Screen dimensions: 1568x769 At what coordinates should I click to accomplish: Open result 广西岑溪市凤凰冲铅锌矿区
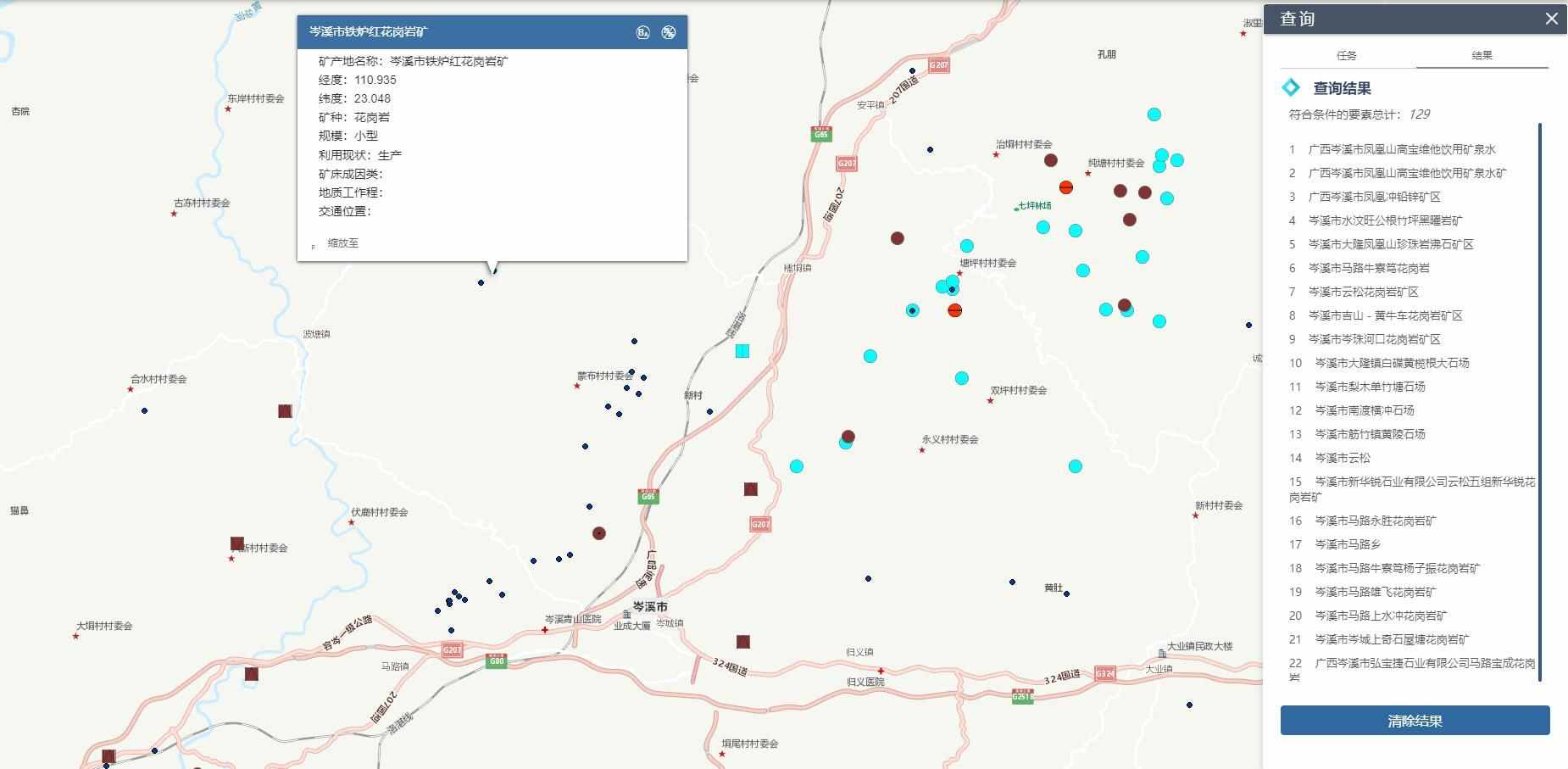click(1374, 197)
